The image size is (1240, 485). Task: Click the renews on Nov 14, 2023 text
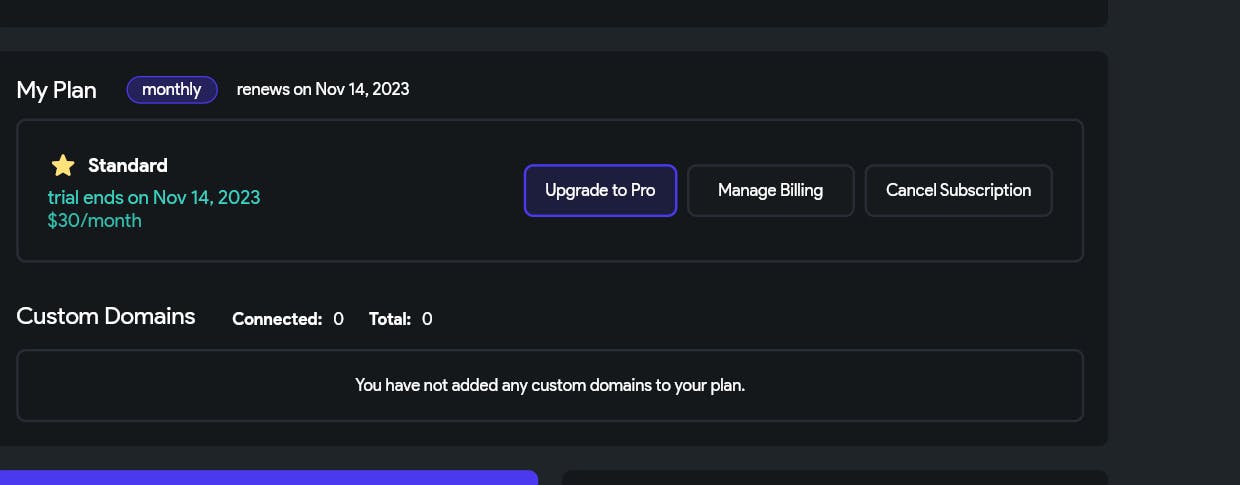tap(323, 89)
